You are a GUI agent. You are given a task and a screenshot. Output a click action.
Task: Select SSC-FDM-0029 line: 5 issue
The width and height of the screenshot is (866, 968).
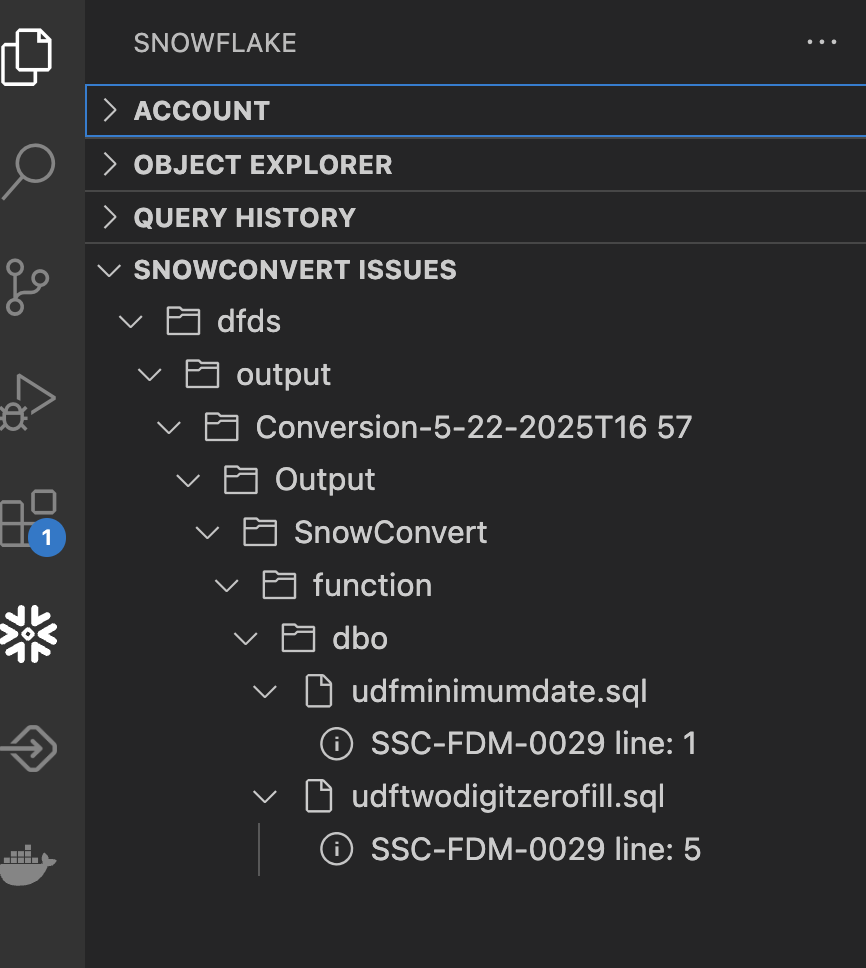(x=535, y=850)
